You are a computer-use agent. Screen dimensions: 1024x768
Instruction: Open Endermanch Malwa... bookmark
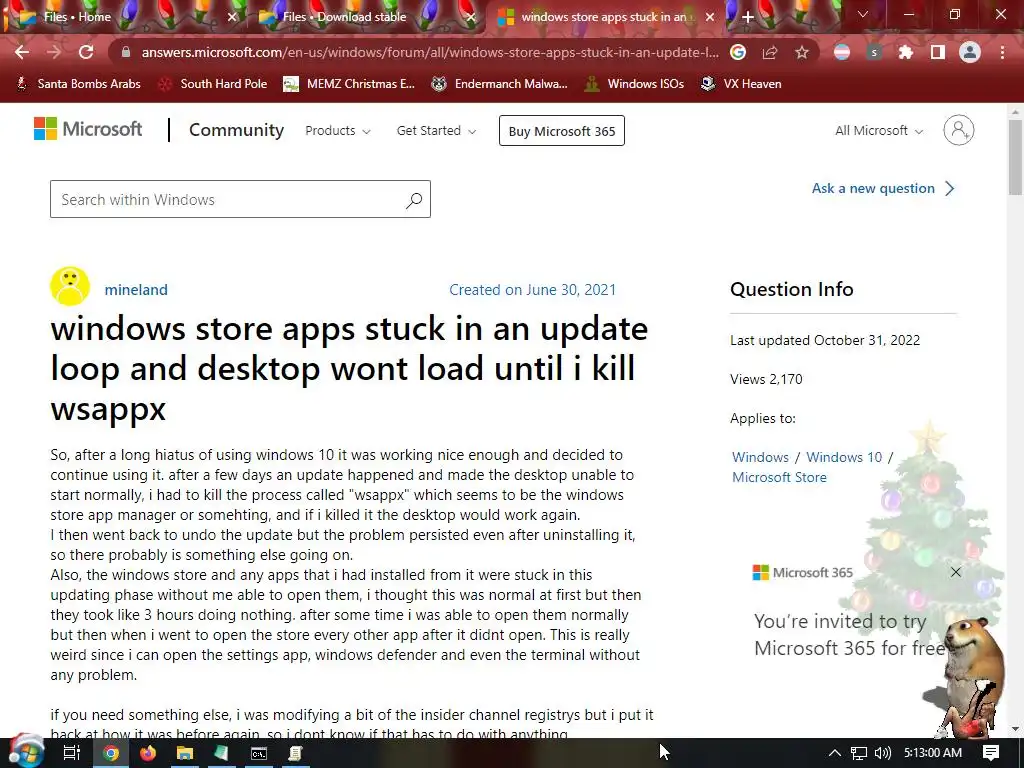[500, 84]
